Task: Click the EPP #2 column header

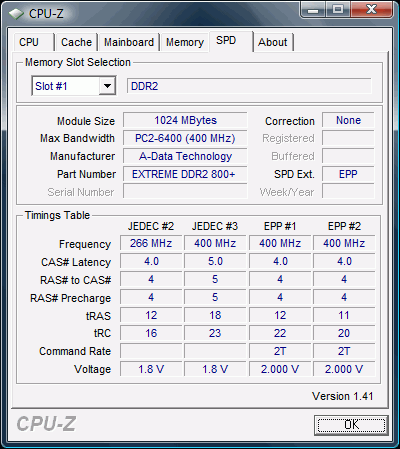Action: point(344,226)
